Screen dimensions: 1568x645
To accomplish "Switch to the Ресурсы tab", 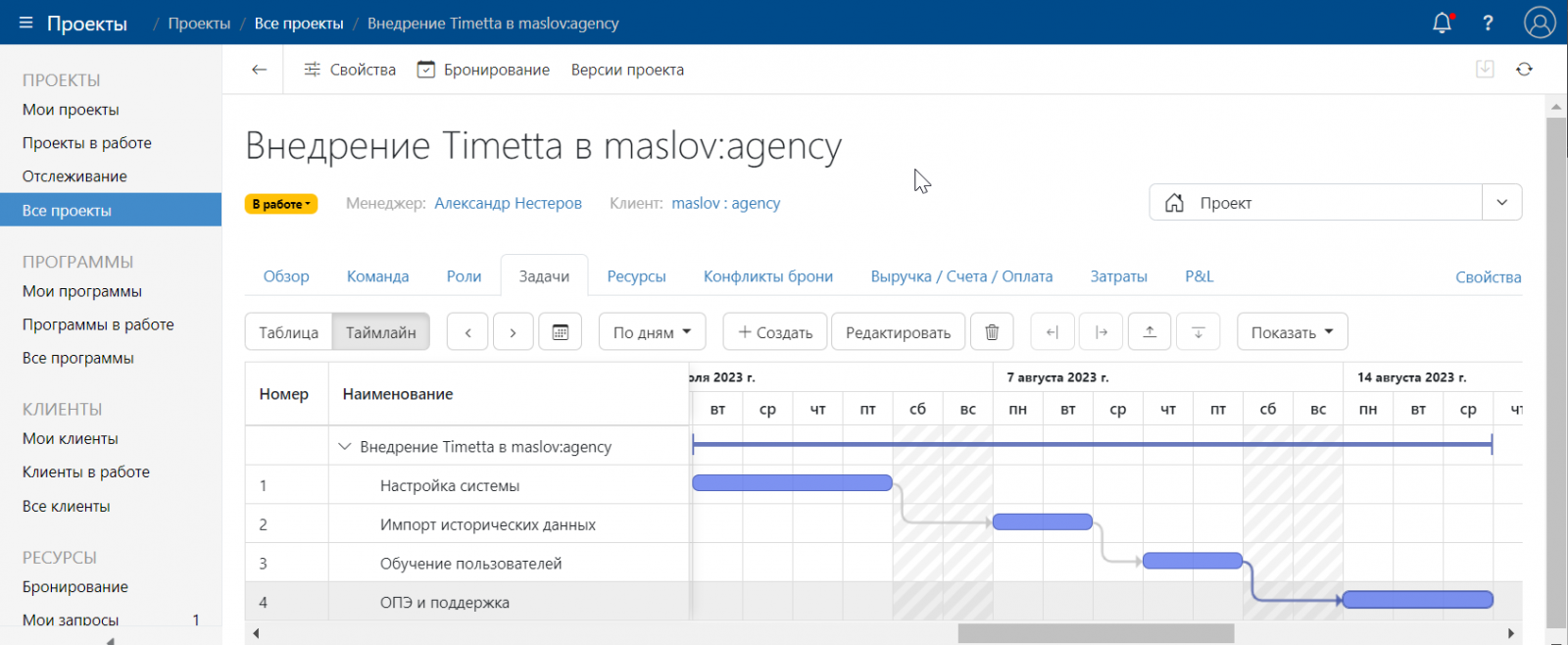I will (636, 276).
